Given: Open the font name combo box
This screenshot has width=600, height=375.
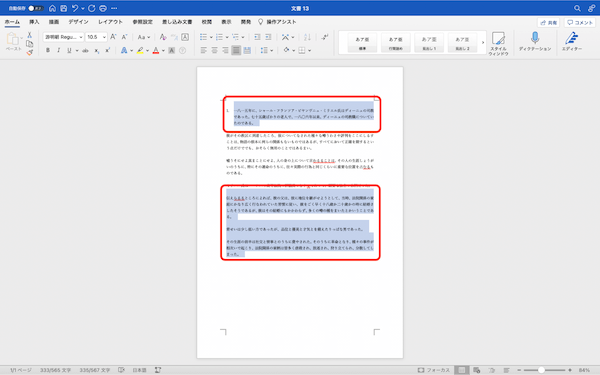Looking at the screenshot, I should click(64, 37).
